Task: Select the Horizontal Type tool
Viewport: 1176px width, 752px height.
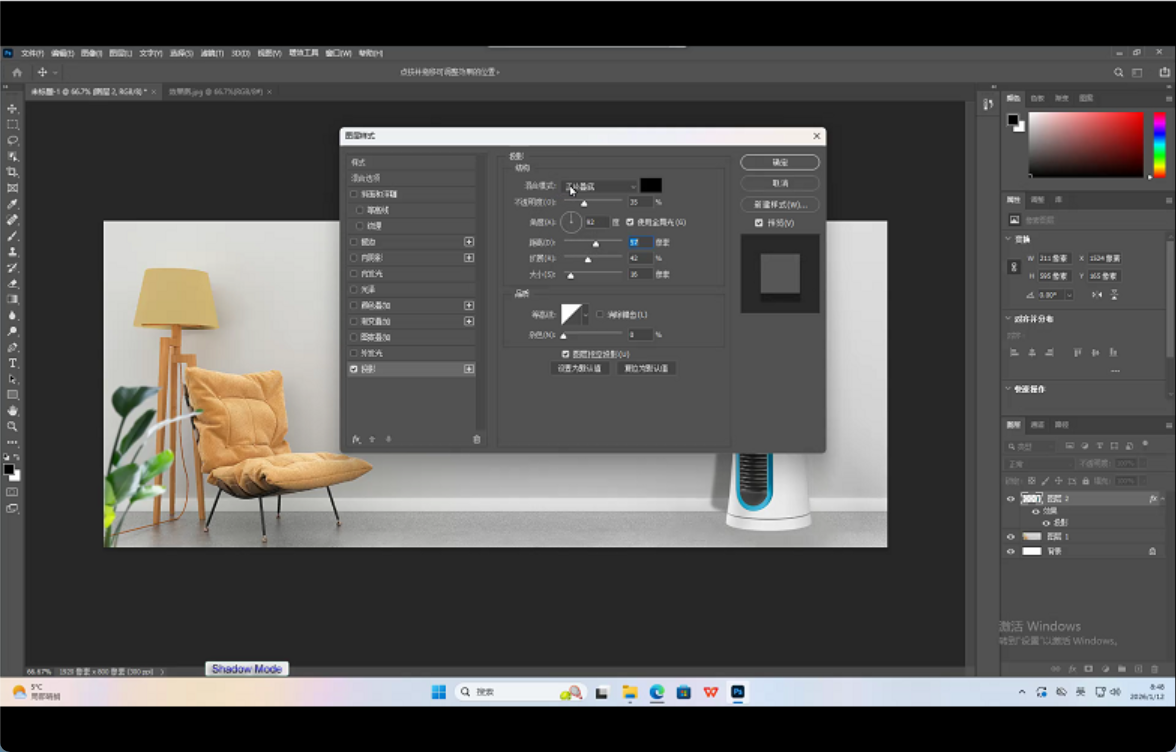Action: pos(12,363)
